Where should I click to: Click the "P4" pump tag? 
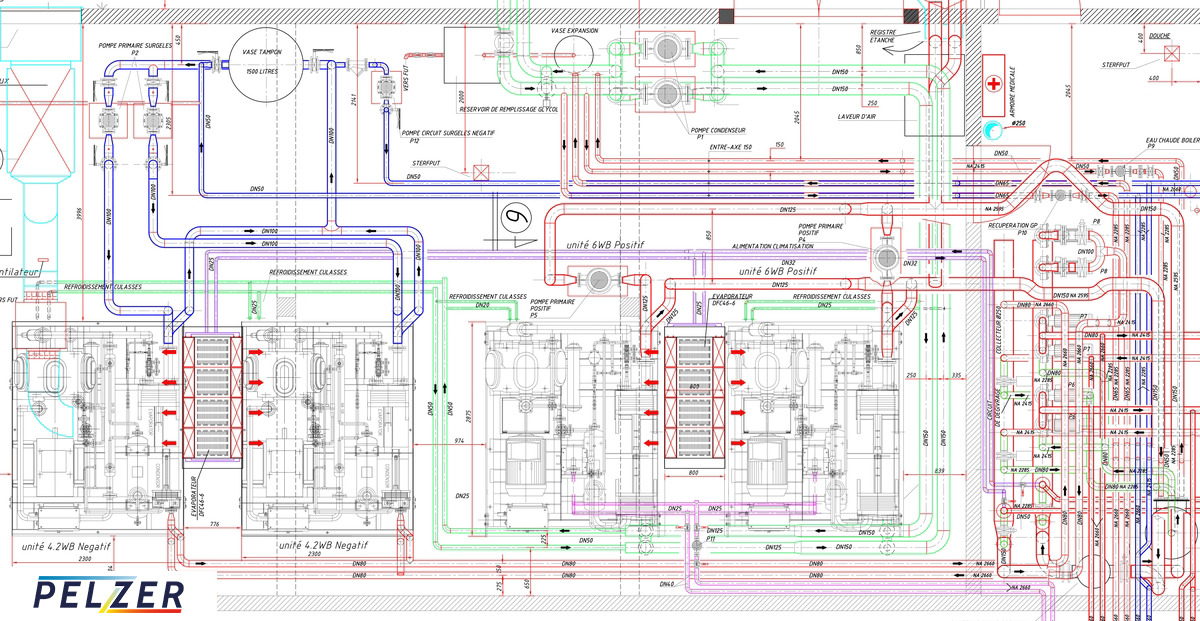pos(802,239)
